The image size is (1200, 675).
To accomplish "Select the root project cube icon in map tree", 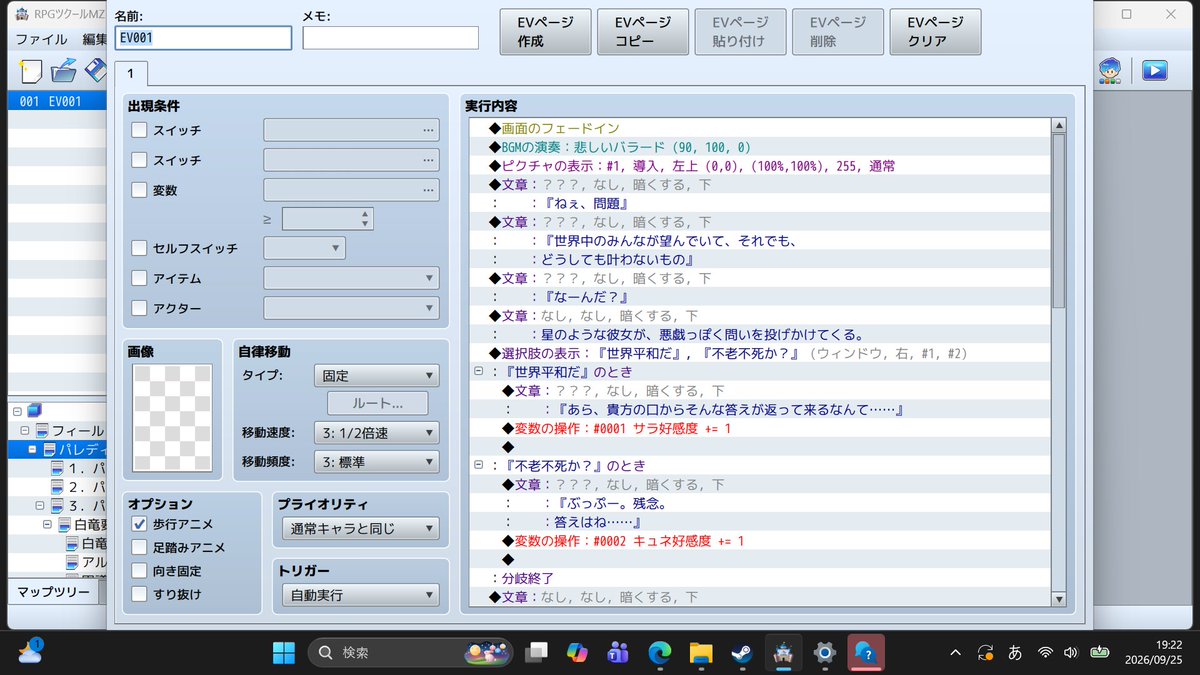I will (x=34, y=410).
